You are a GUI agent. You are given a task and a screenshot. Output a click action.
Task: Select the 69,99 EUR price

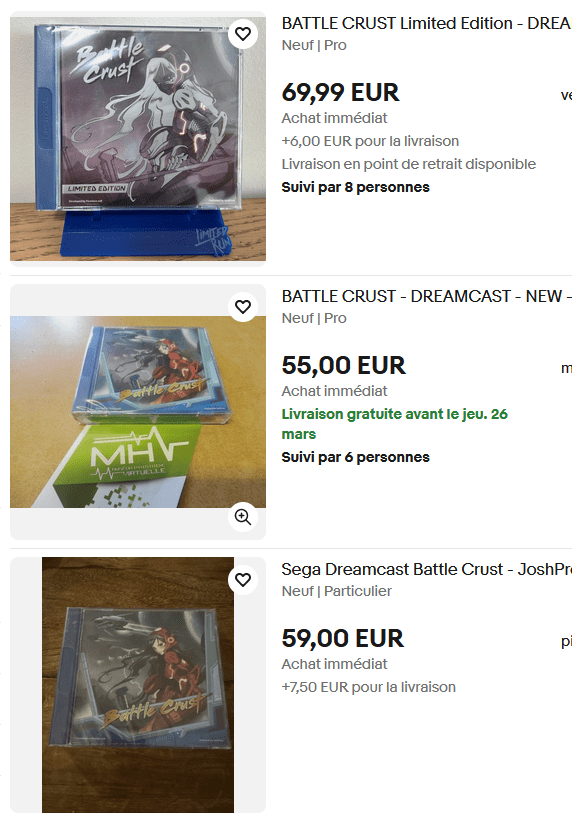point(340,93)
